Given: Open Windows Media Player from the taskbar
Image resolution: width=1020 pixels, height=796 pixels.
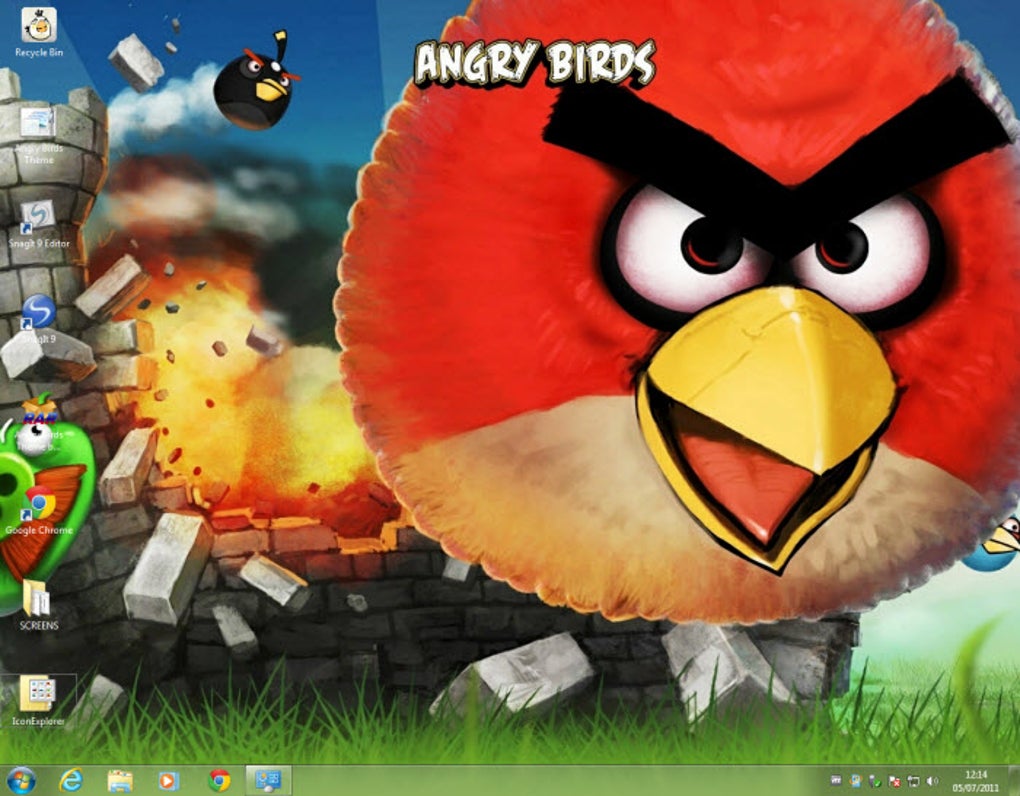Looking at the screenshot, I should 168,780.
